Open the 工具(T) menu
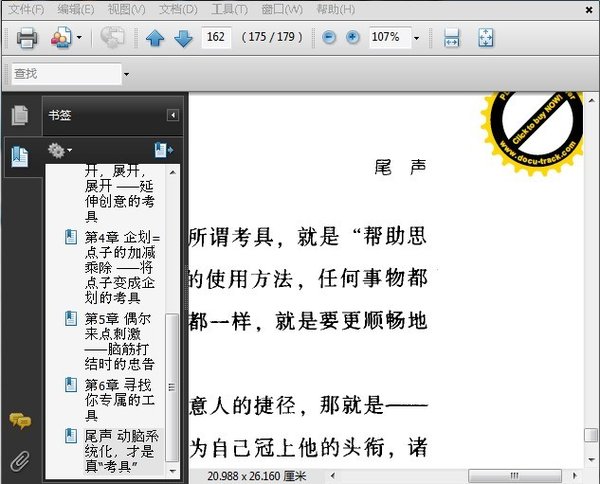Viewport: 600px width, 484px height. click(230, 9)
